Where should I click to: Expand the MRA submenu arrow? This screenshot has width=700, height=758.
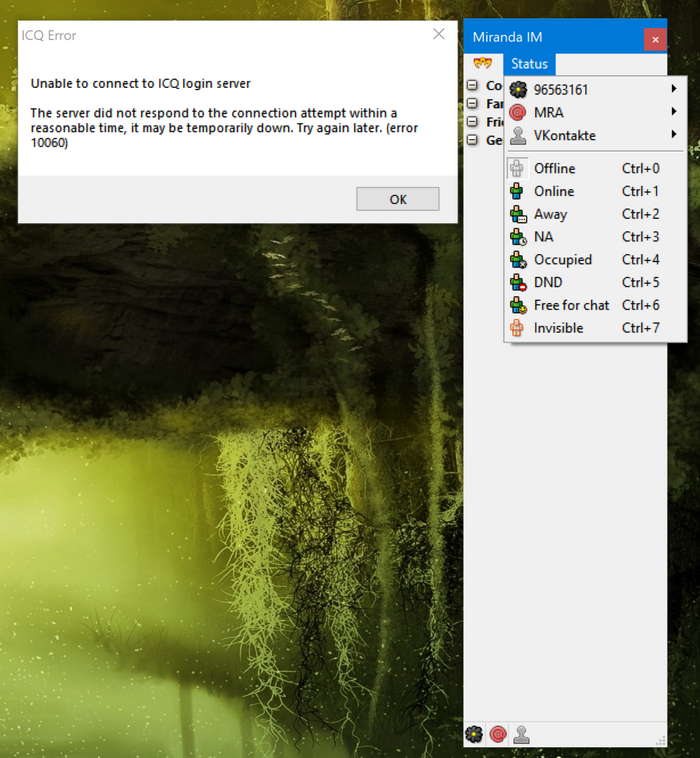(674, 112)
